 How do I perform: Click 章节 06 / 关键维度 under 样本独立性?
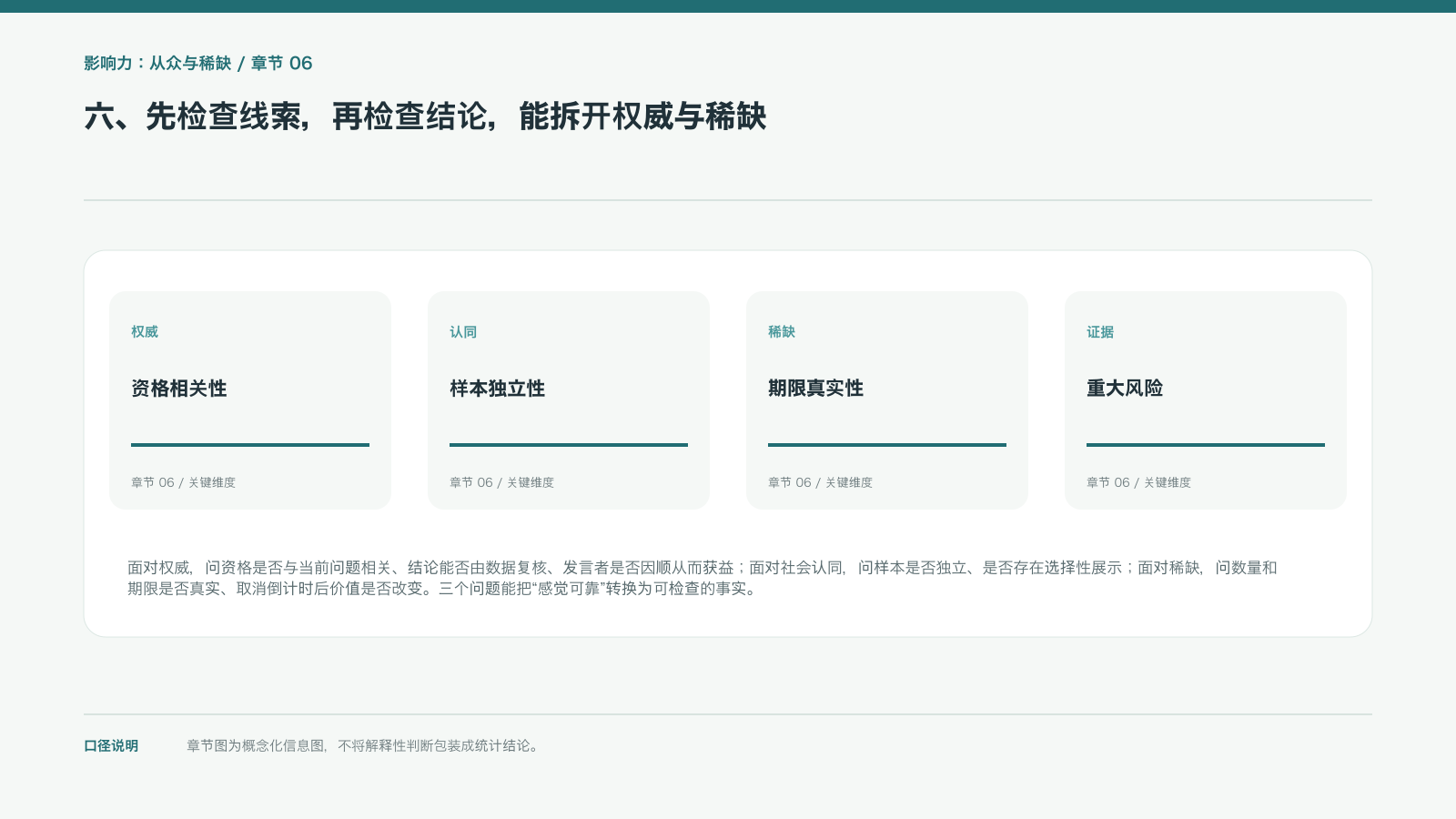pyautogui.click(x=501, y=482)
